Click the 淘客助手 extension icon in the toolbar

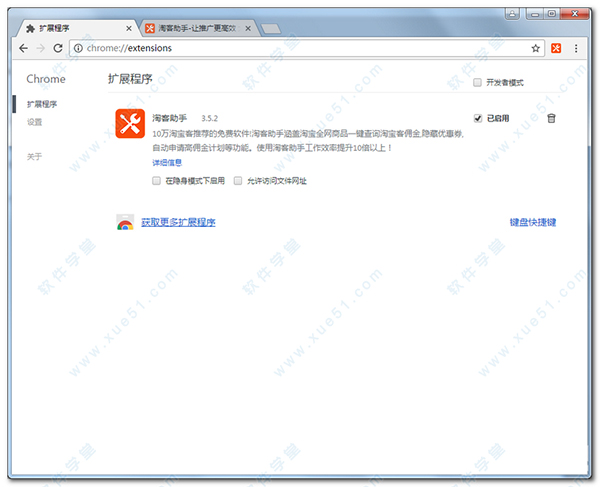click(558, 47)
